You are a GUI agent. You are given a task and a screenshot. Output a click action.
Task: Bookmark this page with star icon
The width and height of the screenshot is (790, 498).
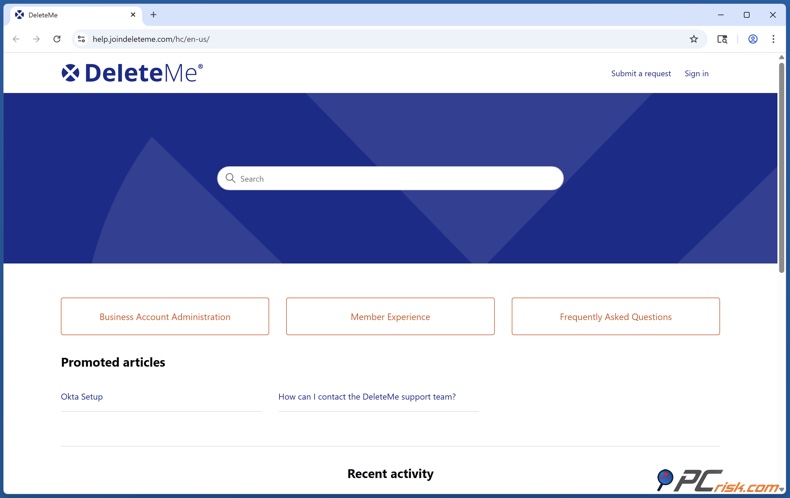tap(693, 39)
